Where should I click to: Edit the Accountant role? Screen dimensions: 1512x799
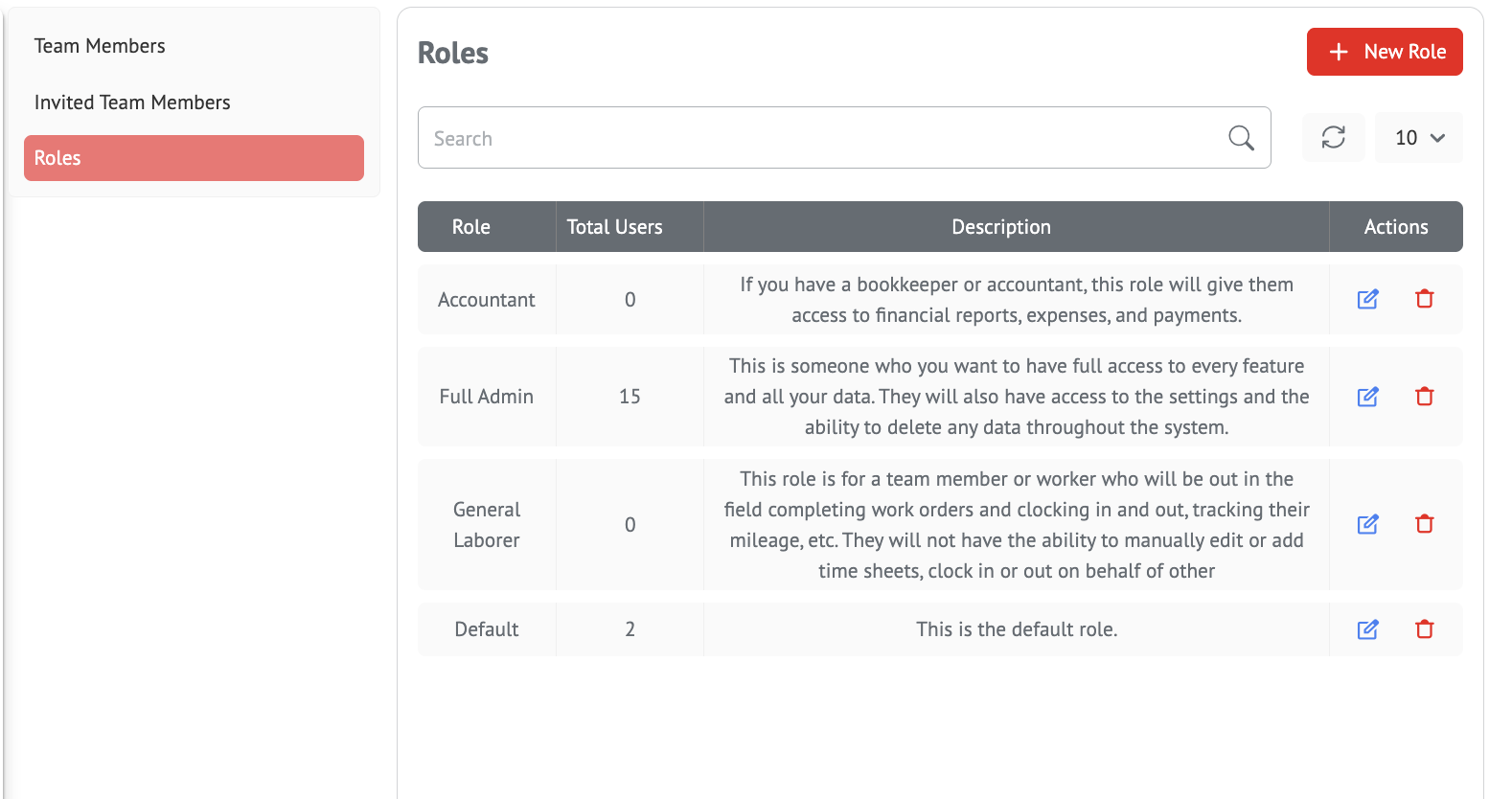pyautogui.click(x=1367, y=299)
